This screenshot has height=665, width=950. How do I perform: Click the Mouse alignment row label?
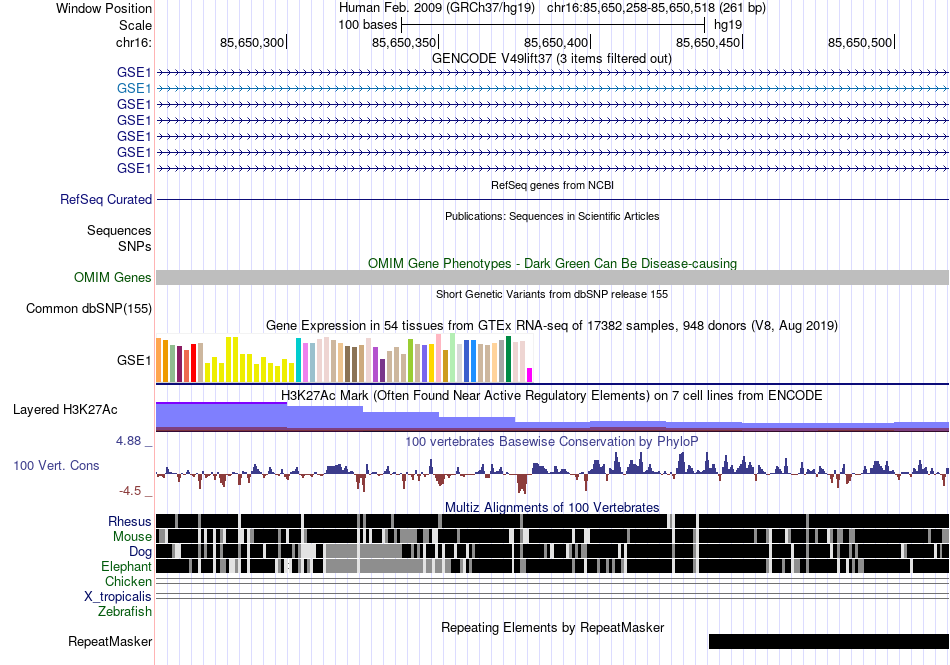(132, 537)
